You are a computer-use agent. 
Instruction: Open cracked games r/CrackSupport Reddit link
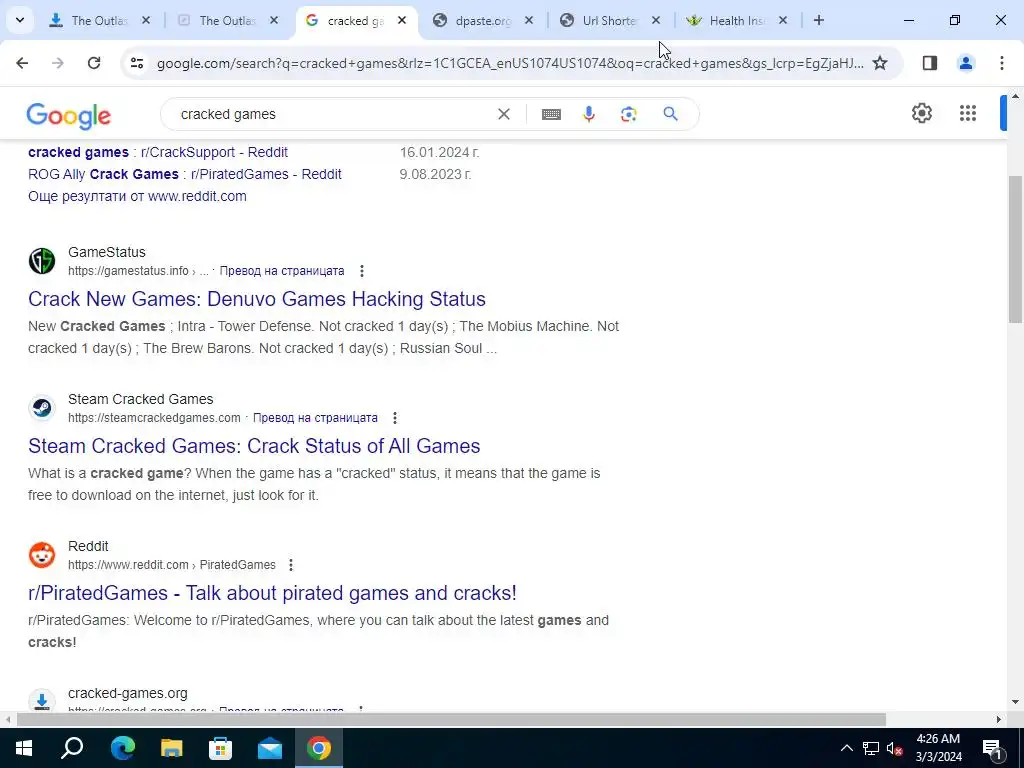pyautogui.click(x=158, y=152)
